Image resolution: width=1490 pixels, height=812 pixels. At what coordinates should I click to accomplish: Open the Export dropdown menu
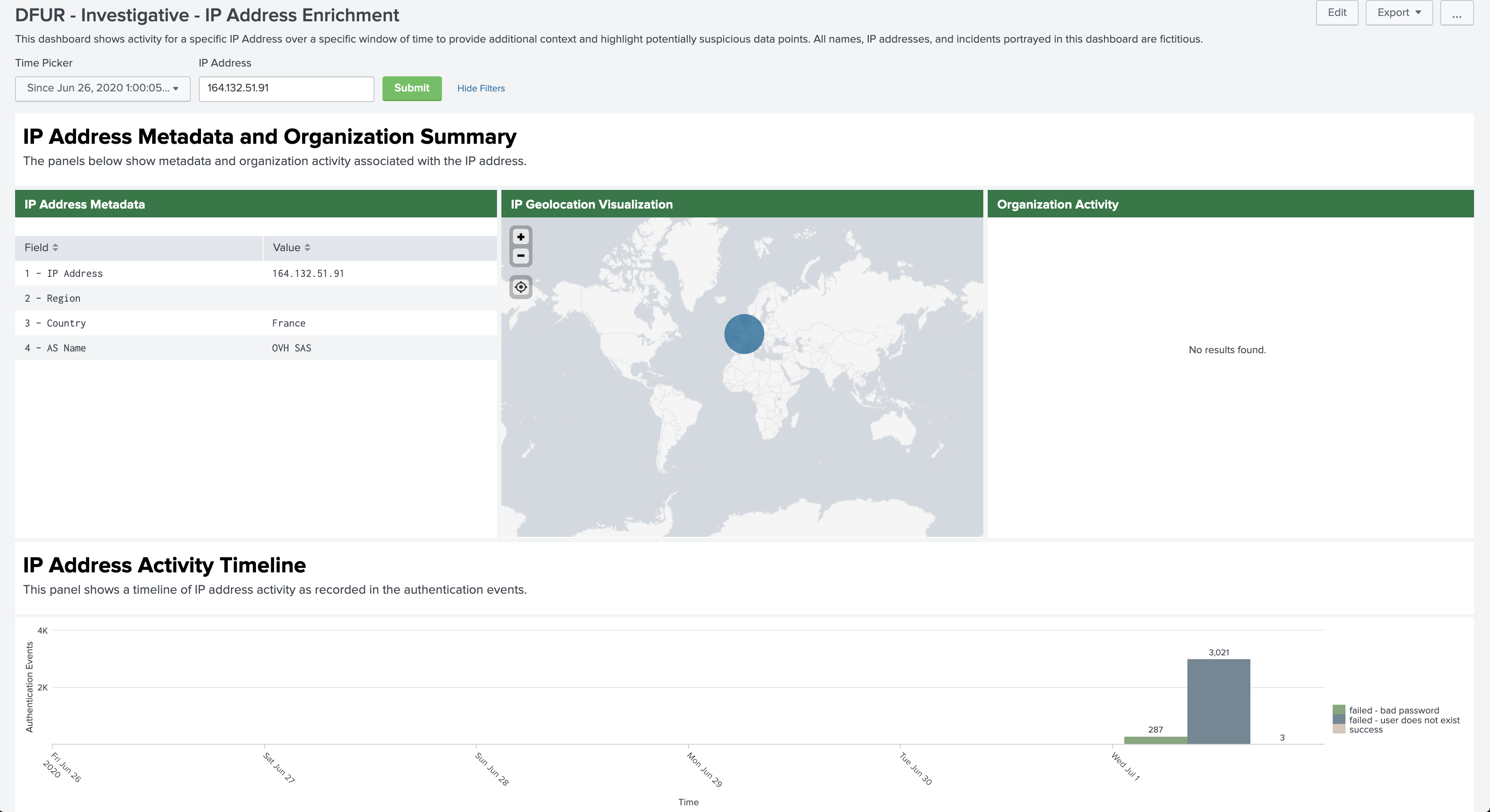[1399, 13]
